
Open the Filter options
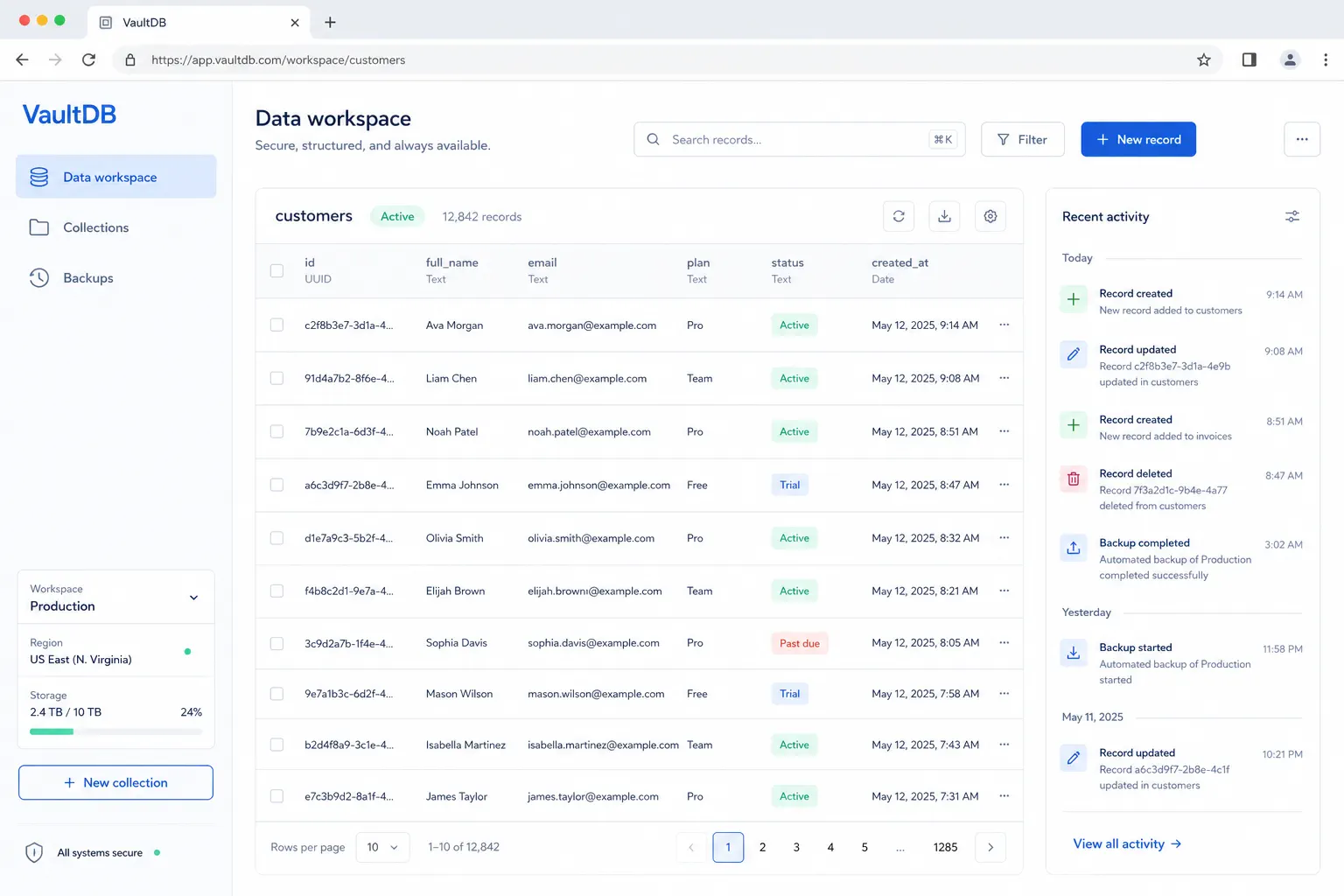pyautogui.click(x=1022, y=139)
